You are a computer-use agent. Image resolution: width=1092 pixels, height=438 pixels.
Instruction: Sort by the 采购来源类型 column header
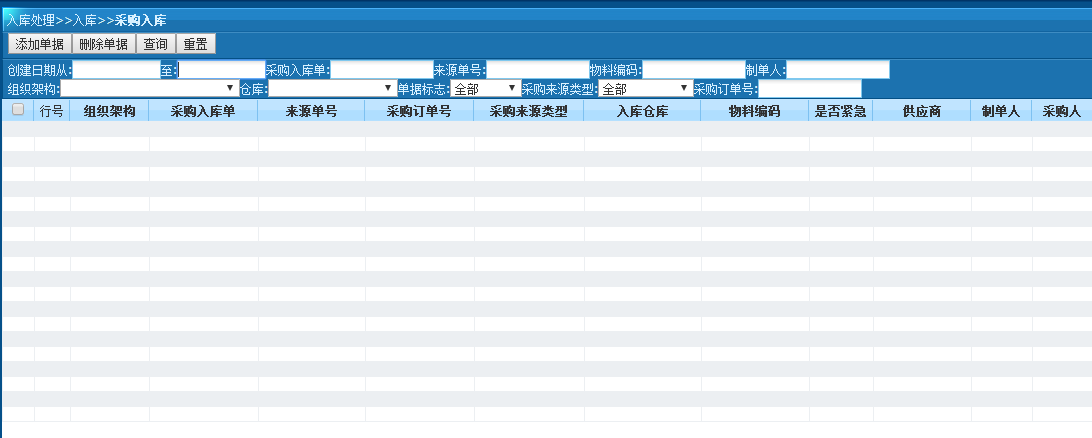click(529, 111)
